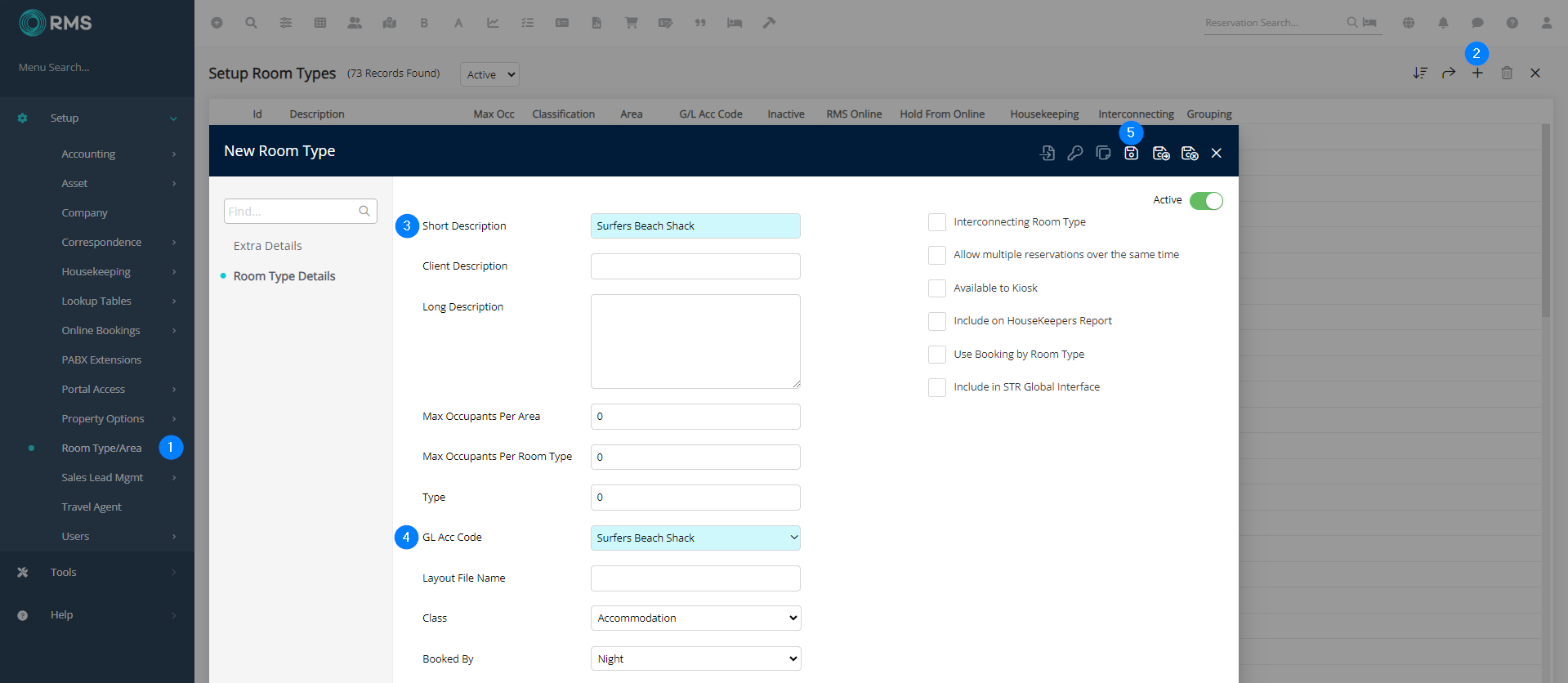Click the Long Description text area

point(695,341)
